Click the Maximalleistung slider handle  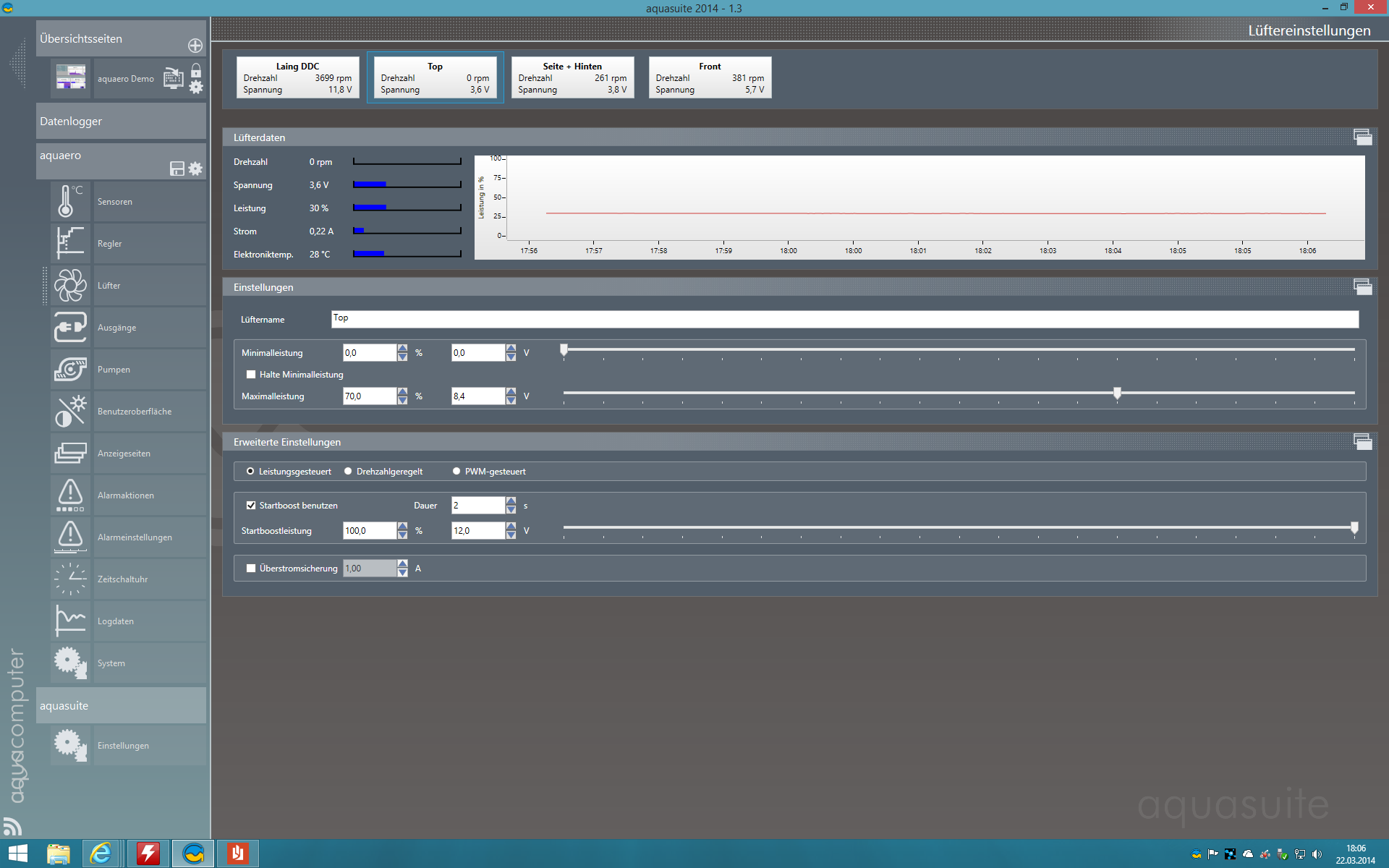1117,393
